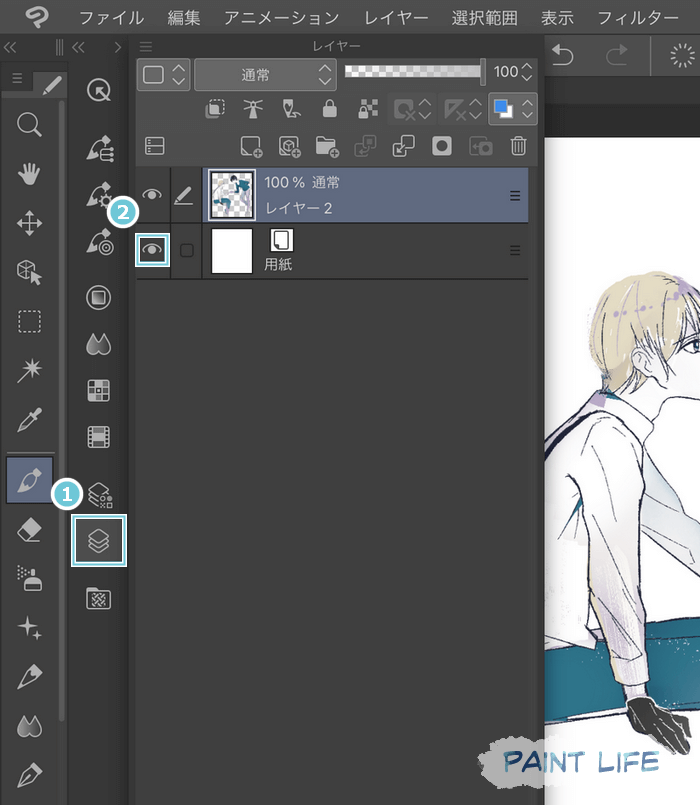
Task: Click the Undo arrow button
Action: coord(562,55)
